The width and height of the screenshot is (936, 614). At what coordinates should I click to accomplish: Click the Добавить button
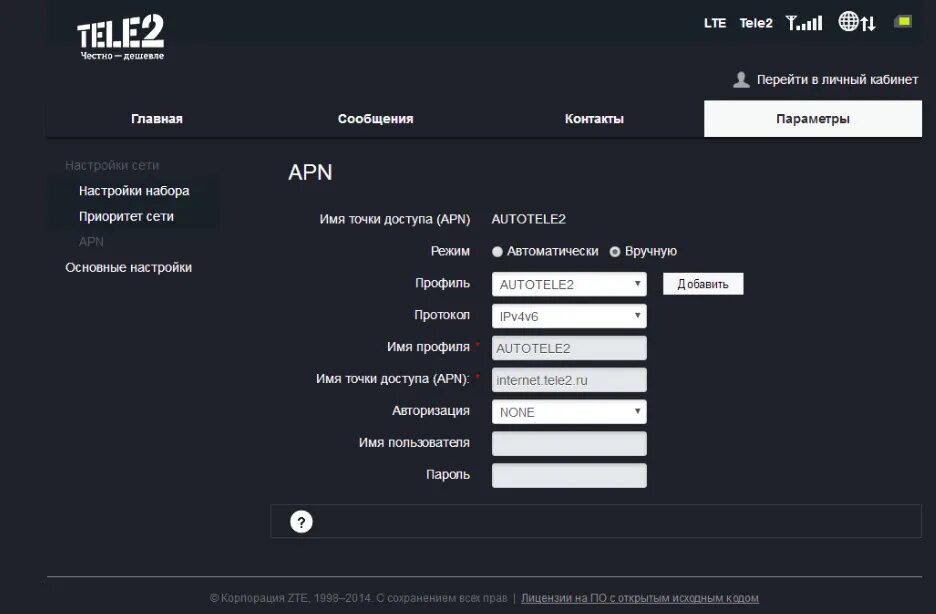pos(703,284)
